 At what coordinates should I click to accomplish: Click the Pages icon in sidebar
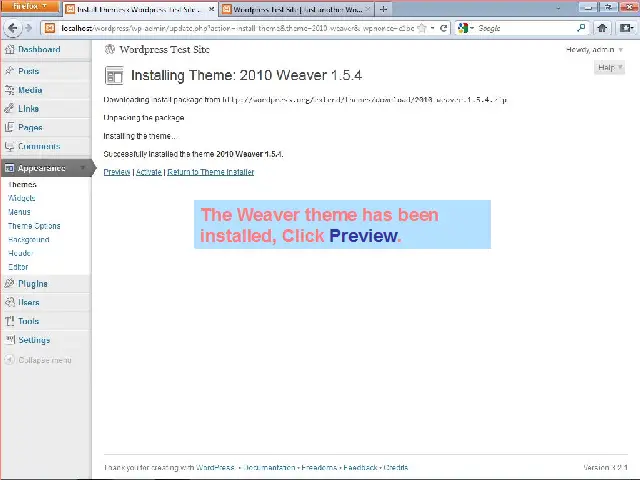9,127
